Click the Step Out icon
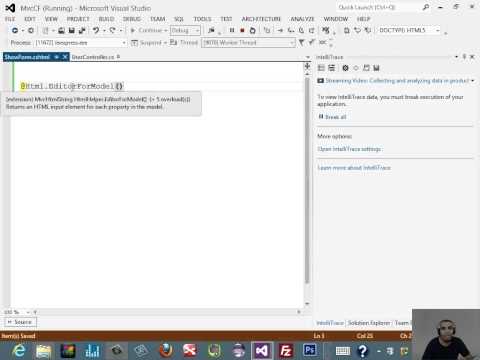The width and height of the screenshot is (480, 360). click(x=312, y=30)
